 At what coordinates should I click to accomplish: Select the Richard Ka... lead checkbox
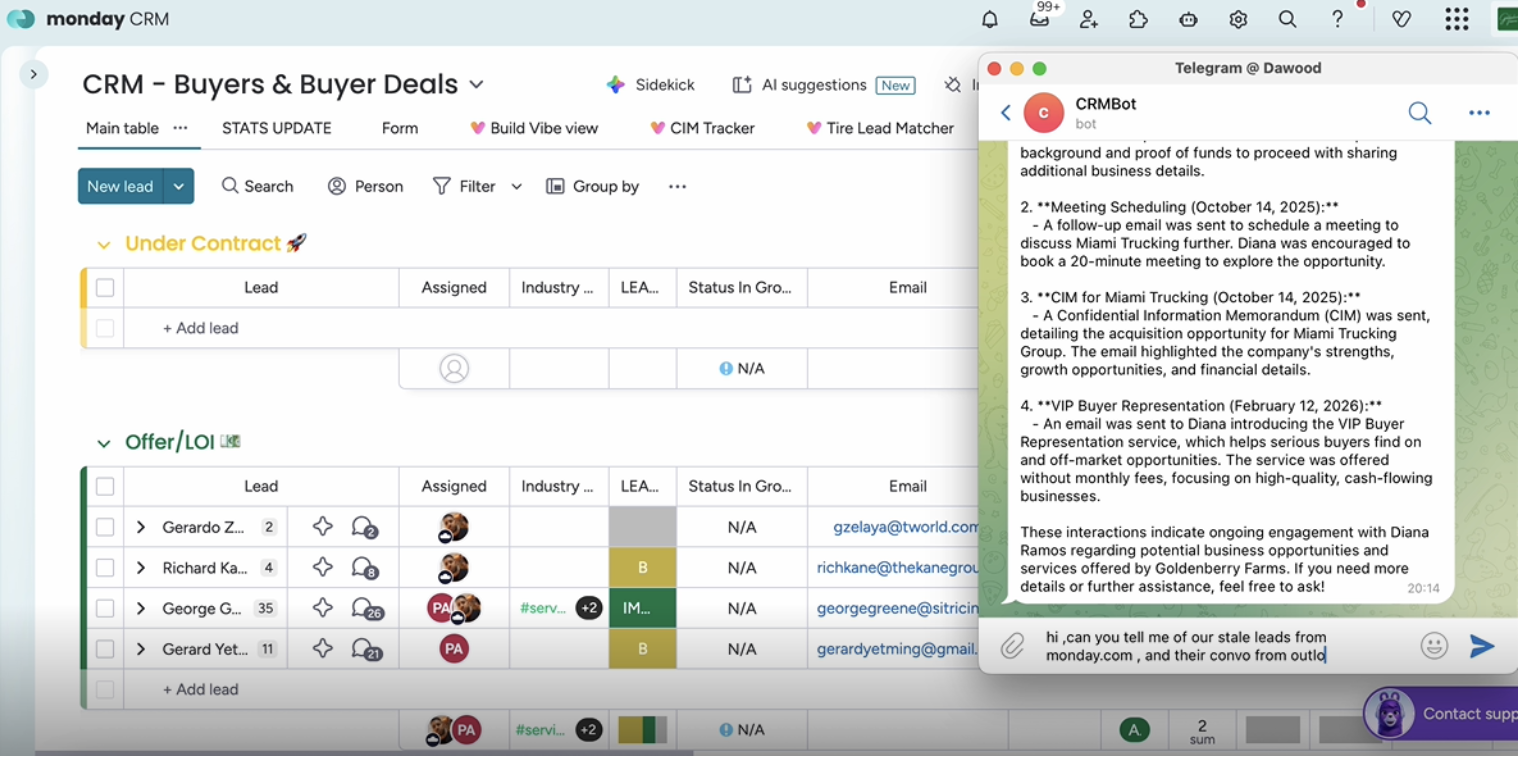tap(105, 568)
